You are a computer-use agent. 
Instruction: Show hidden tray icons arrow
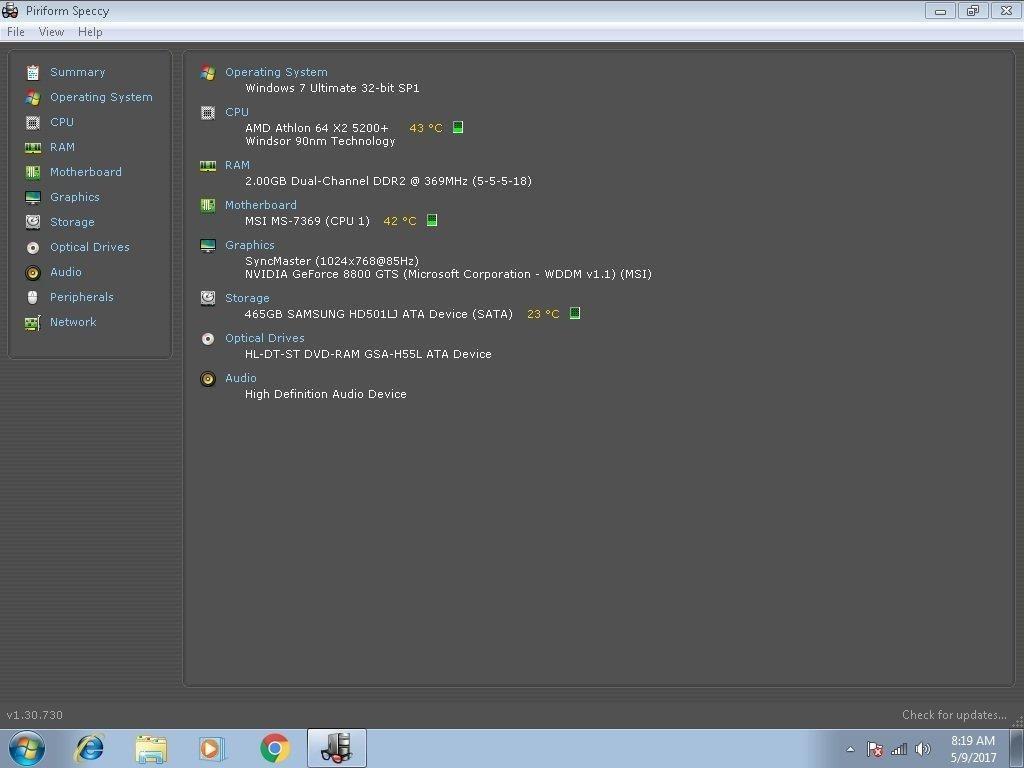(x=850, y=750)
